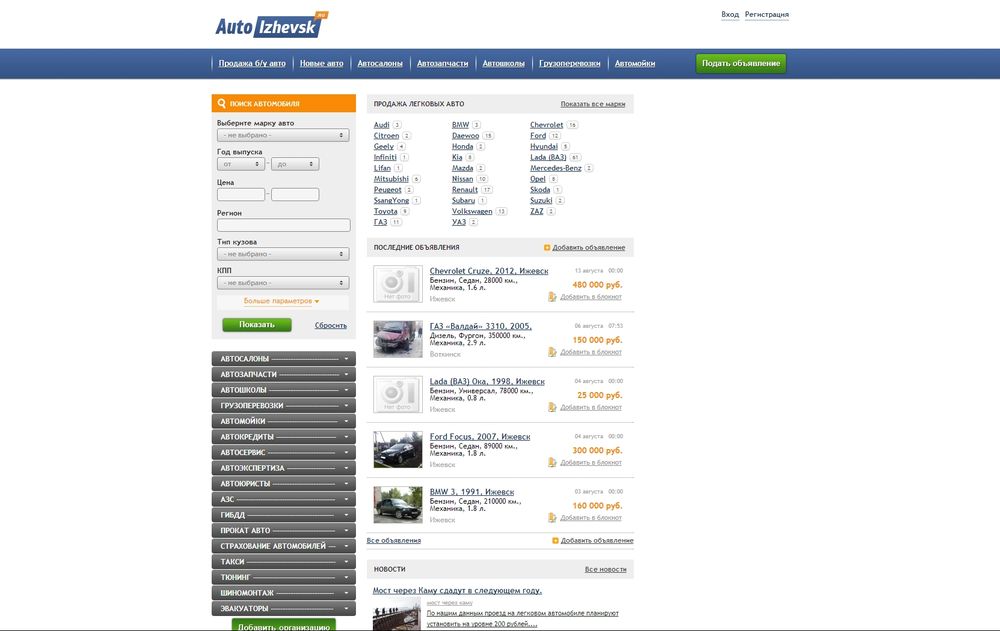Expand the АВТОКРЕДИТЫ sidebar section
This screenshot has width=1000, height=631.
pos(284,437)
